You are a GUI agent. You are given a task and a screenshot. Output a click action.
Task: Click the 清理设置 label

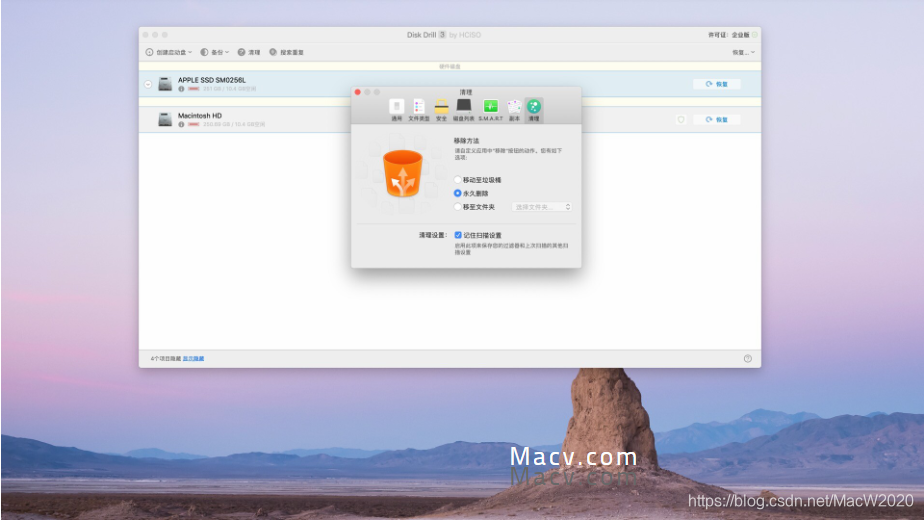pos(433,235)
